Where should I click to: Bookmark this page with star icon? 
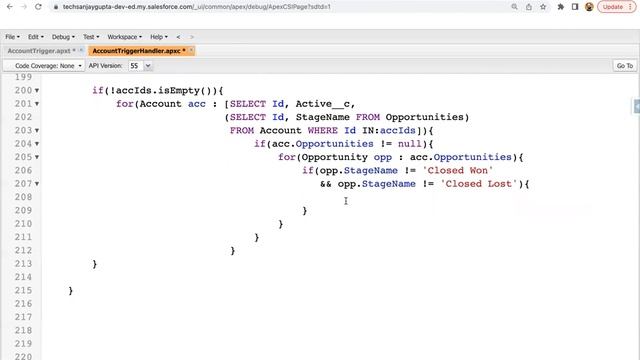click(543, 7)
